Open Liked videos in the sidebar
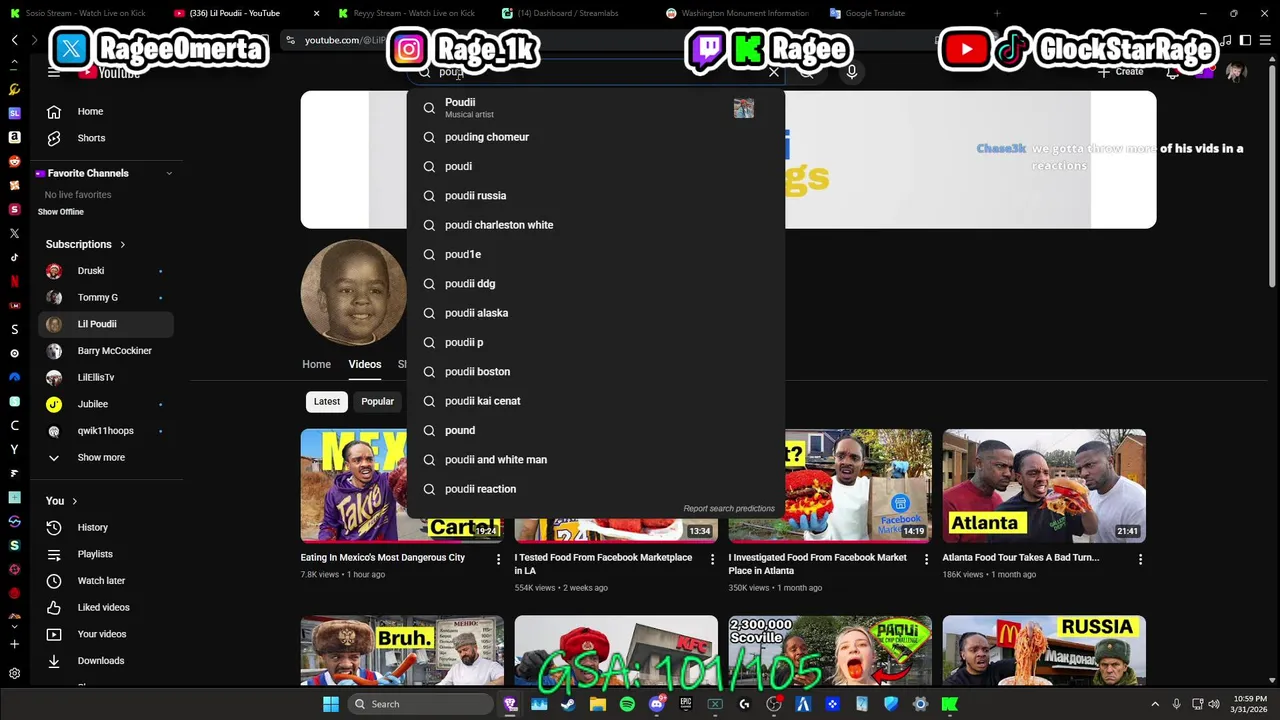 point(105,607)
